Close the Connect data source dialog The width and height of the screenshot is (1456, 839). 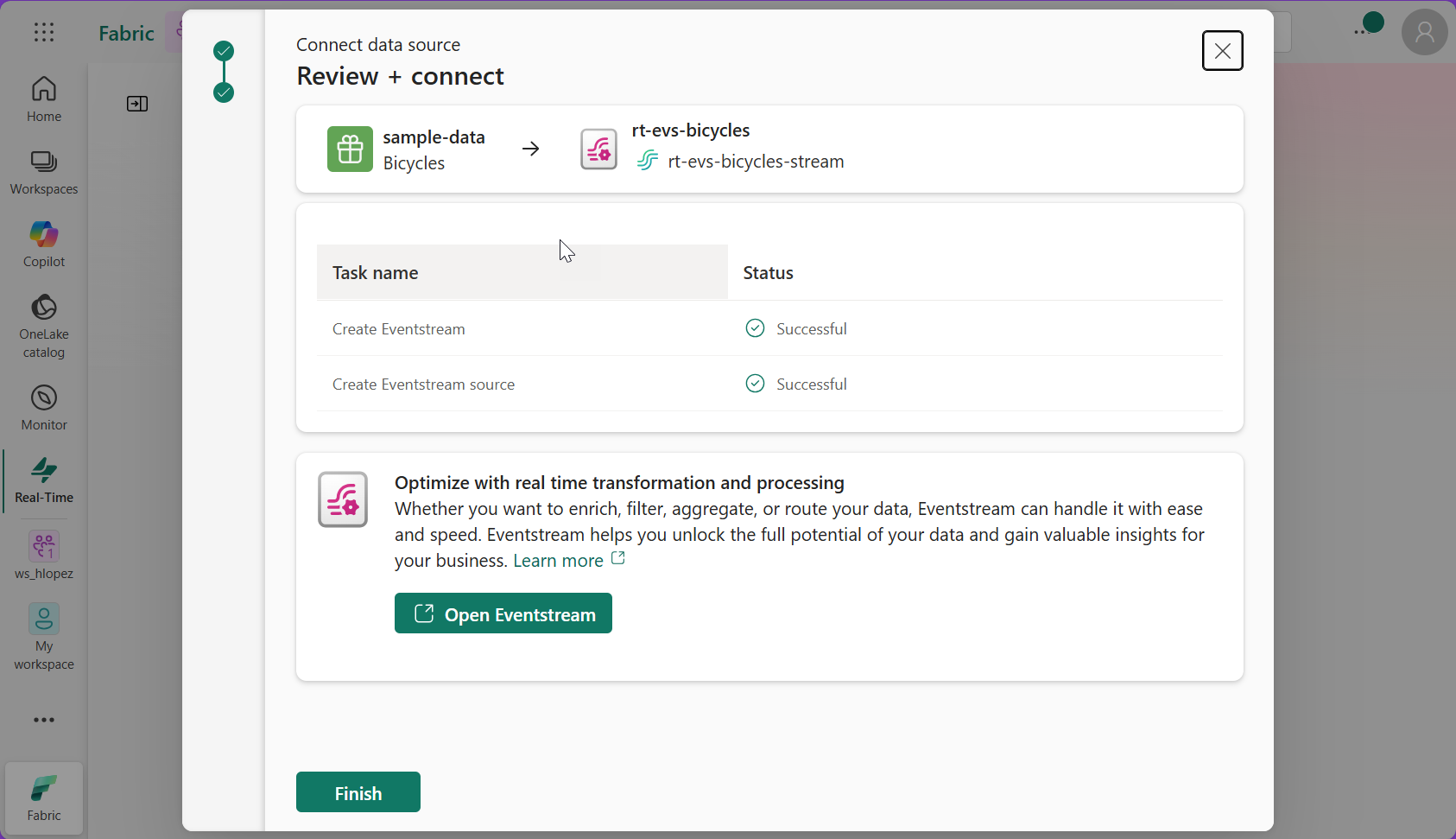(1222, 51)
